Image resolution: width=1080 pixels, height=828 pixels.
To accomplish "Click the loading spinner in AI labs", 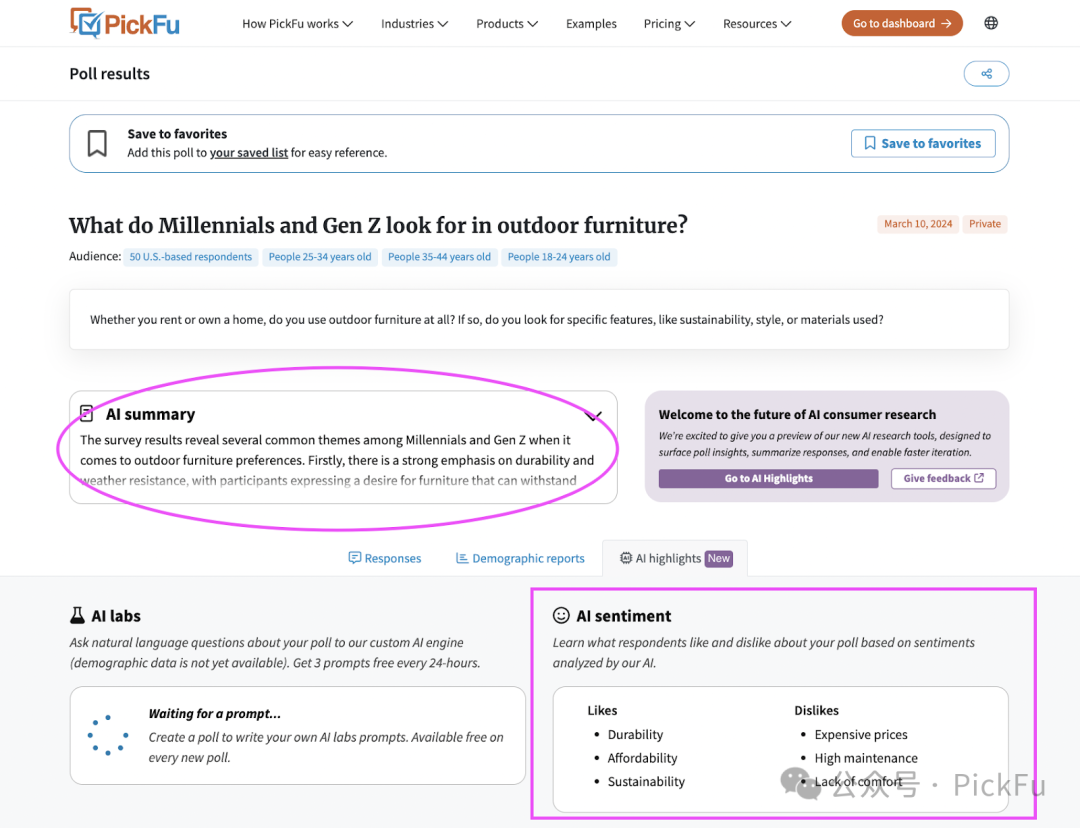I will [x=107, y=735].
